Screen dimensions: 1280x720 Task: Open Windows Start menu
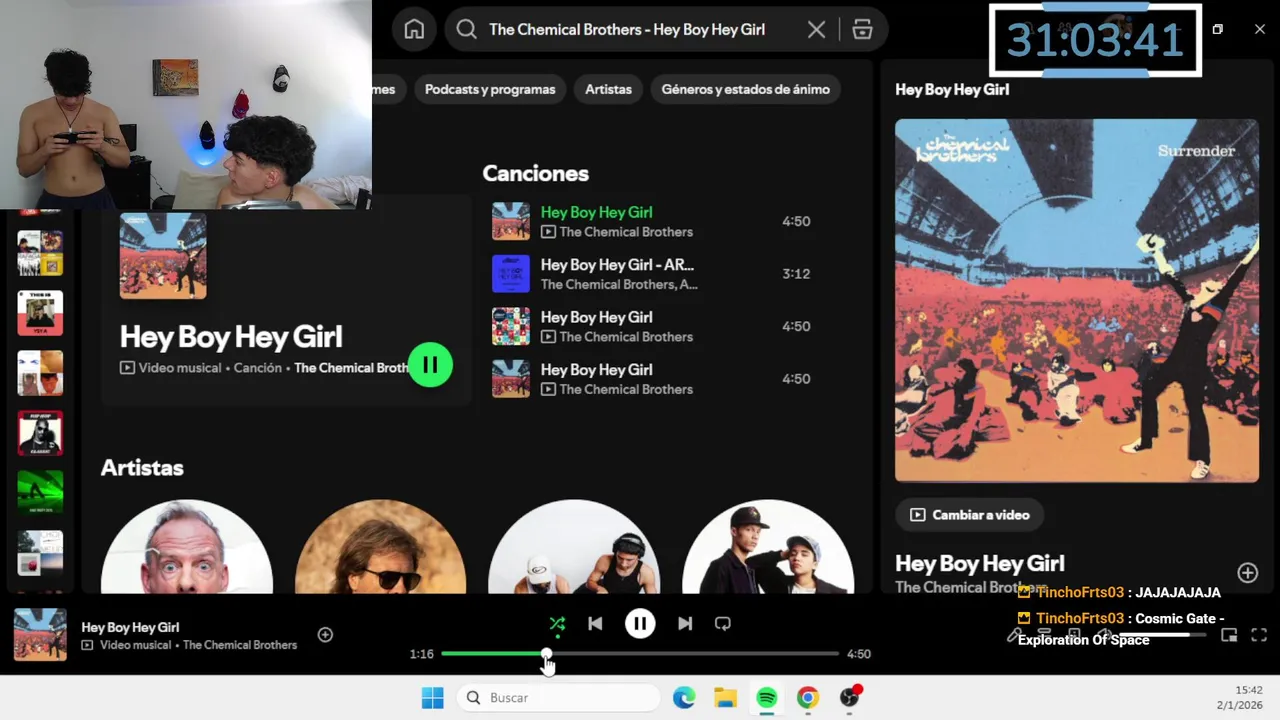432,698
